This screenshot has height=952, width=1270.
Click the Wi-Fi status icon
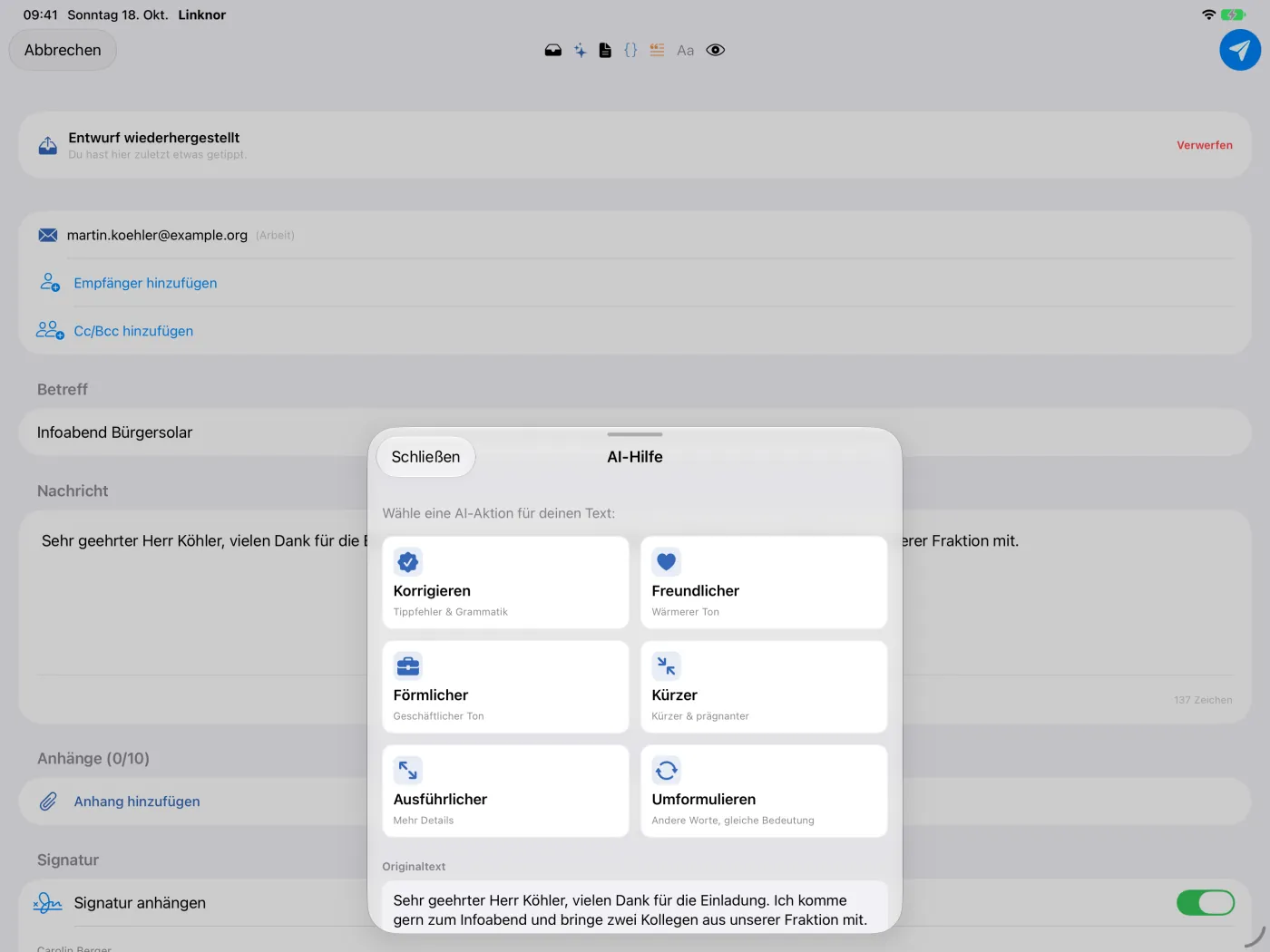pos(1208,15)
